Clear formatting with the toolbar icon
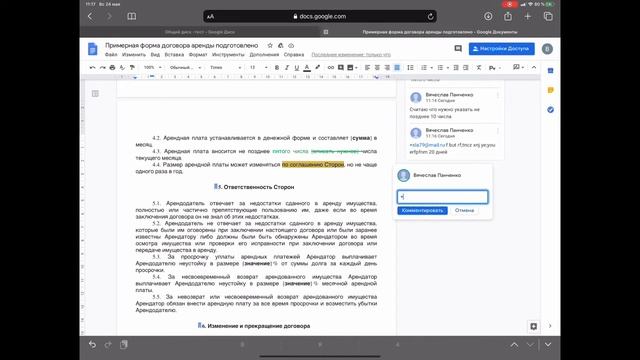 click(x=479, y=67)
